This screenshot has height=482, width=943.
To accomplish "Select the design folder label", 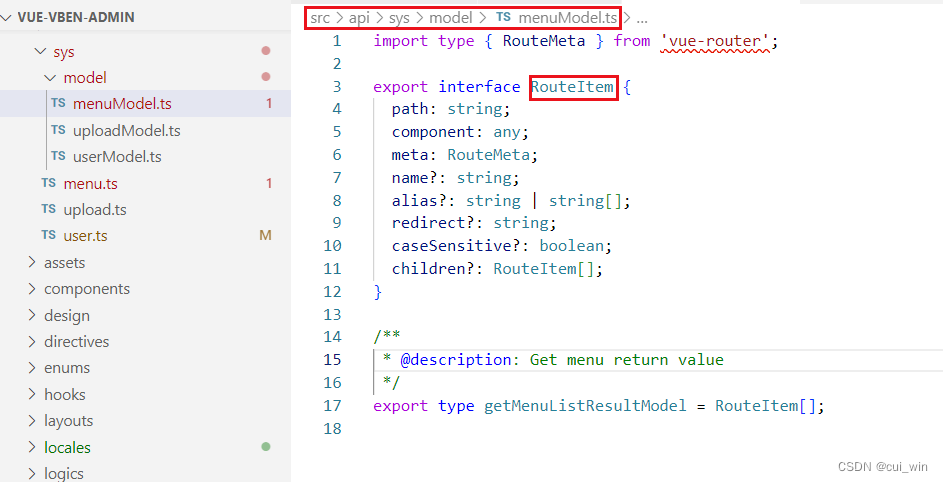I will pyautogui.click(x=67, y=315).
